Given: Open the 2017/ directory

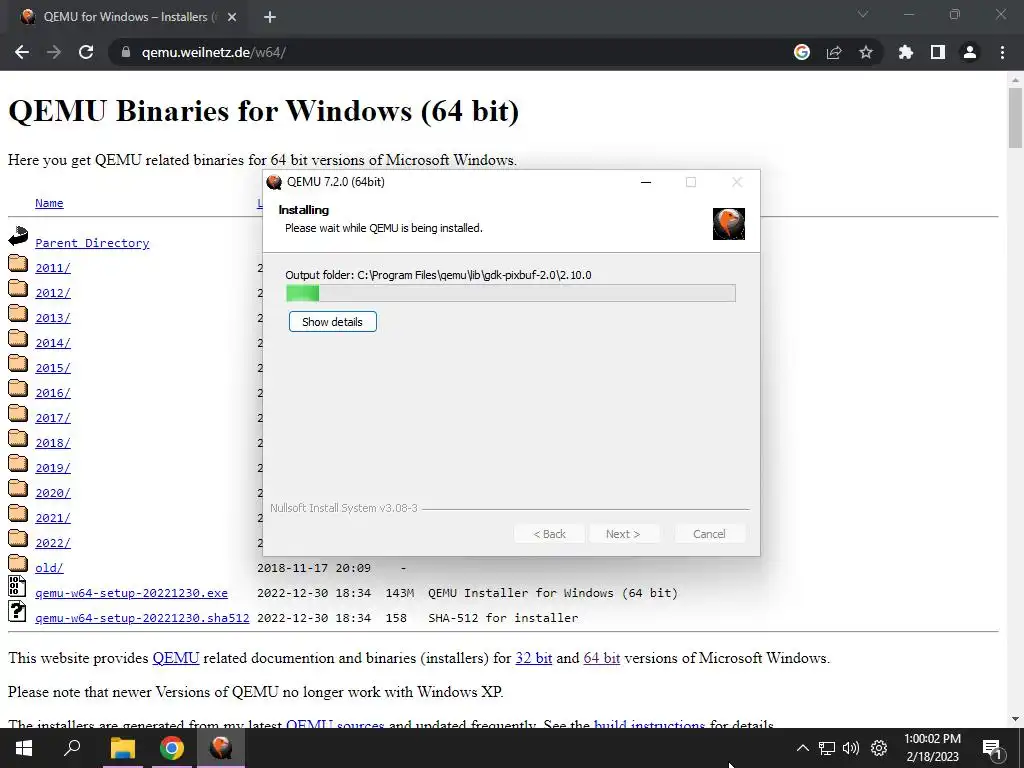Looking at the screenshot, I should (x=53, y=418).
